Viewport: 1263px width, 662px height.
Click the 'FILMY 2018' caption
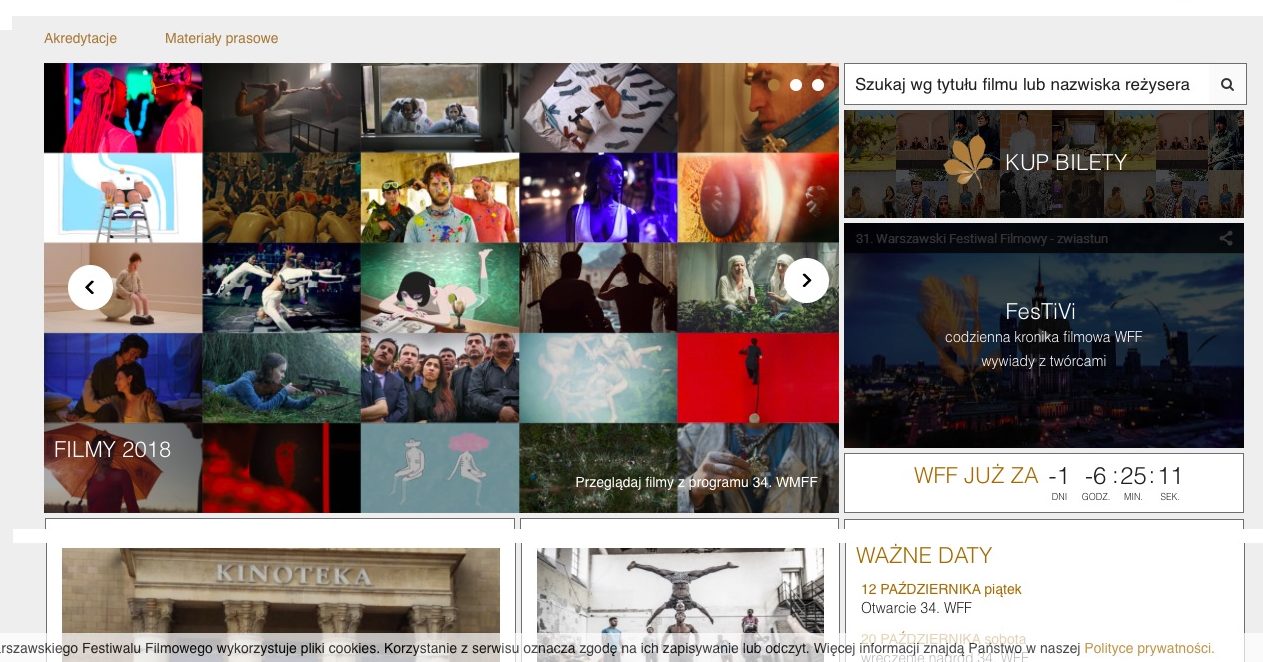tap(113, 449)
